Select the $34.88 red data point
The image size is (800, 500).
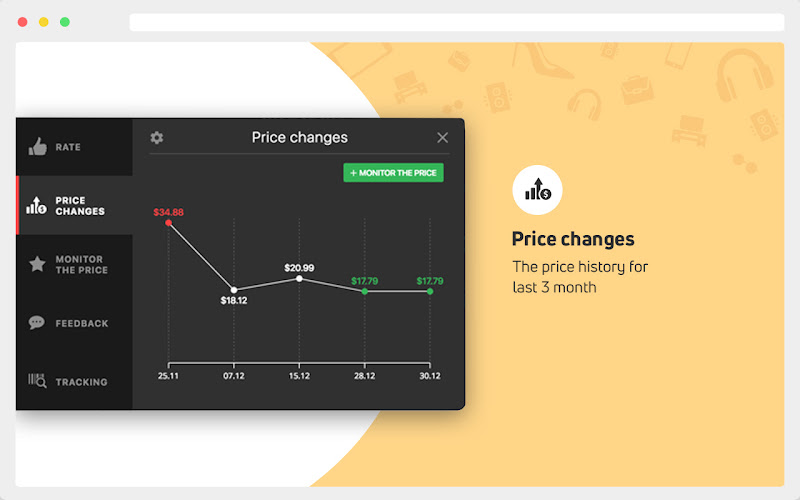click(x=168, y=223)
